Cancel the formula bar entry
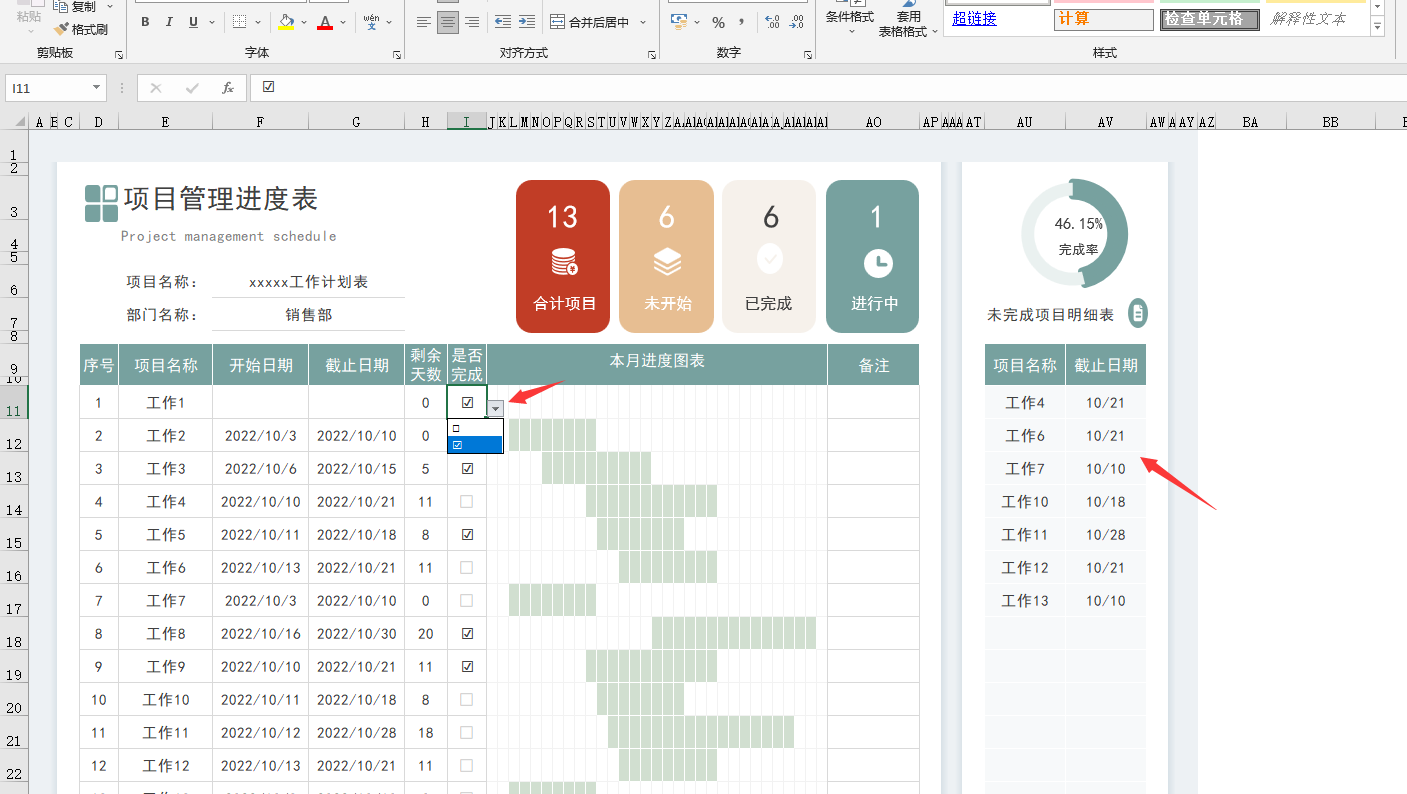This screenshot has width=1407, height=794. click(156, 88)
